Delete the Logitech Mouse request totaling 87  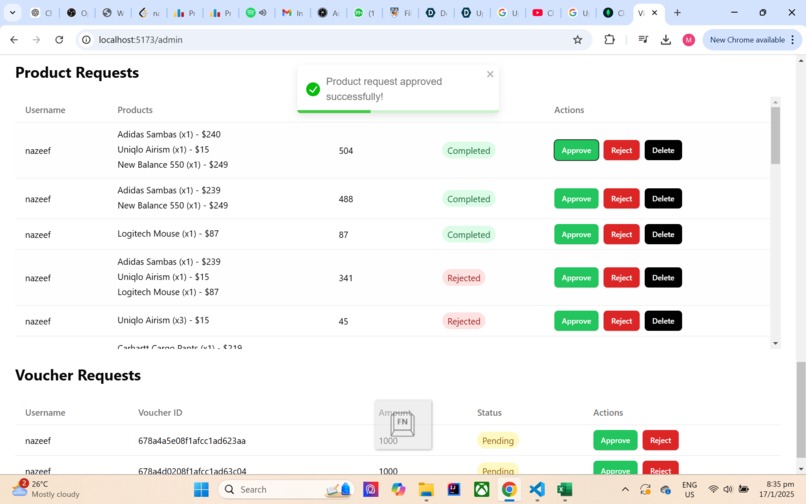pyautogui.click(x=663, y=234)
